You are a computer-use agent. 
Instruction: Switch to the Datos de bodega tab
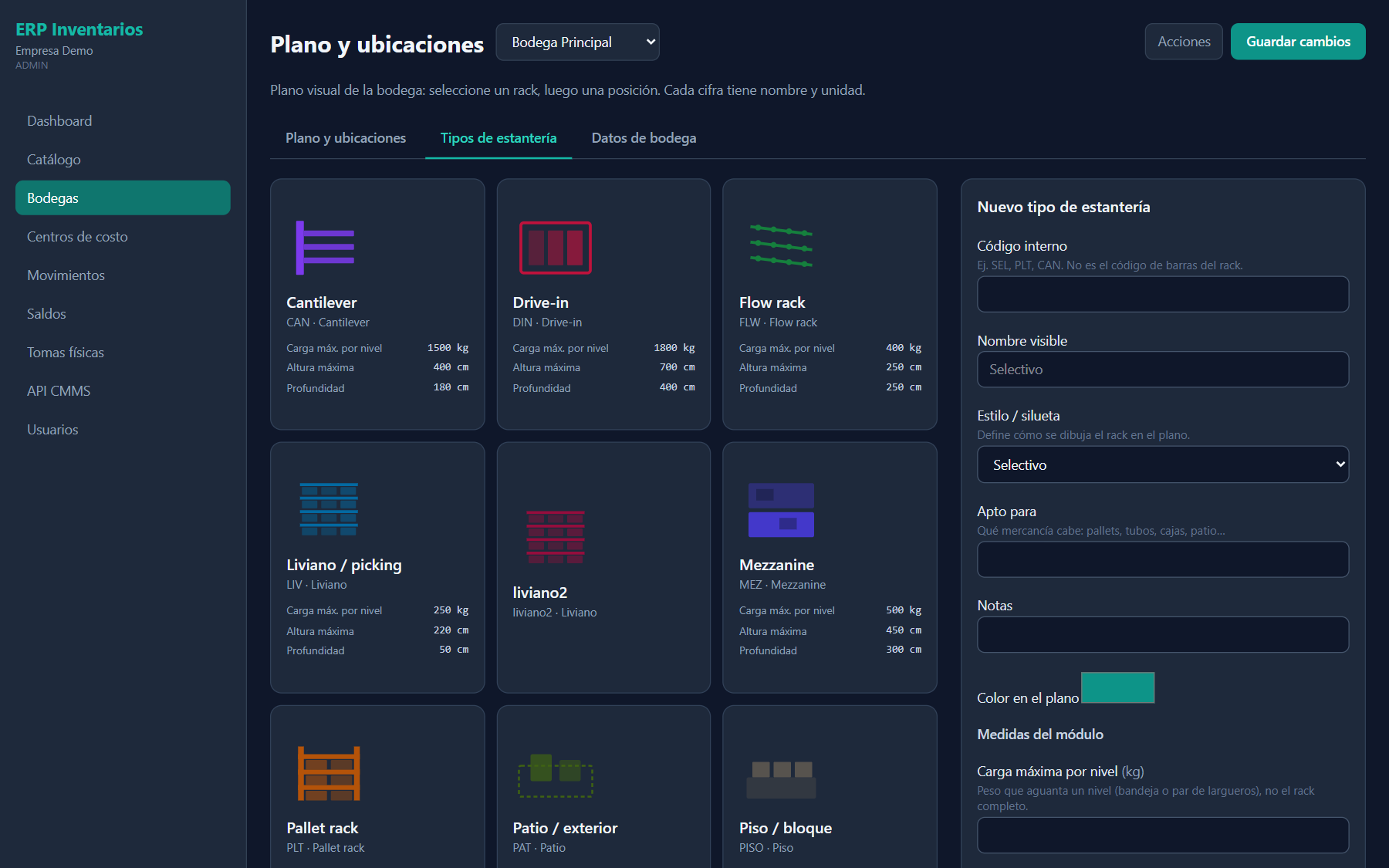click(644, 138)
